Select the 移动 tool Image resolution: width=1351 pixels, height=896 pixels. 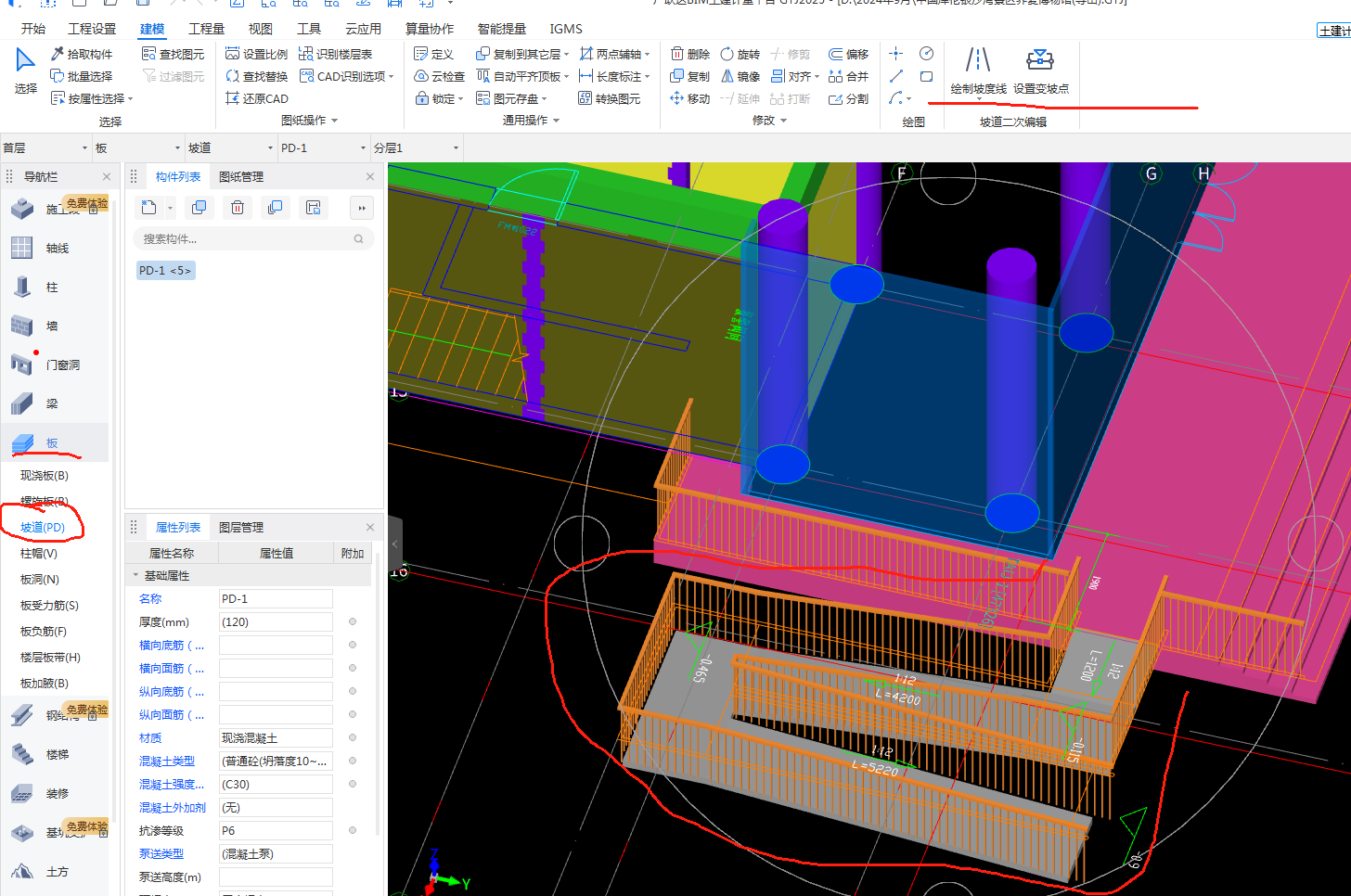690,98
